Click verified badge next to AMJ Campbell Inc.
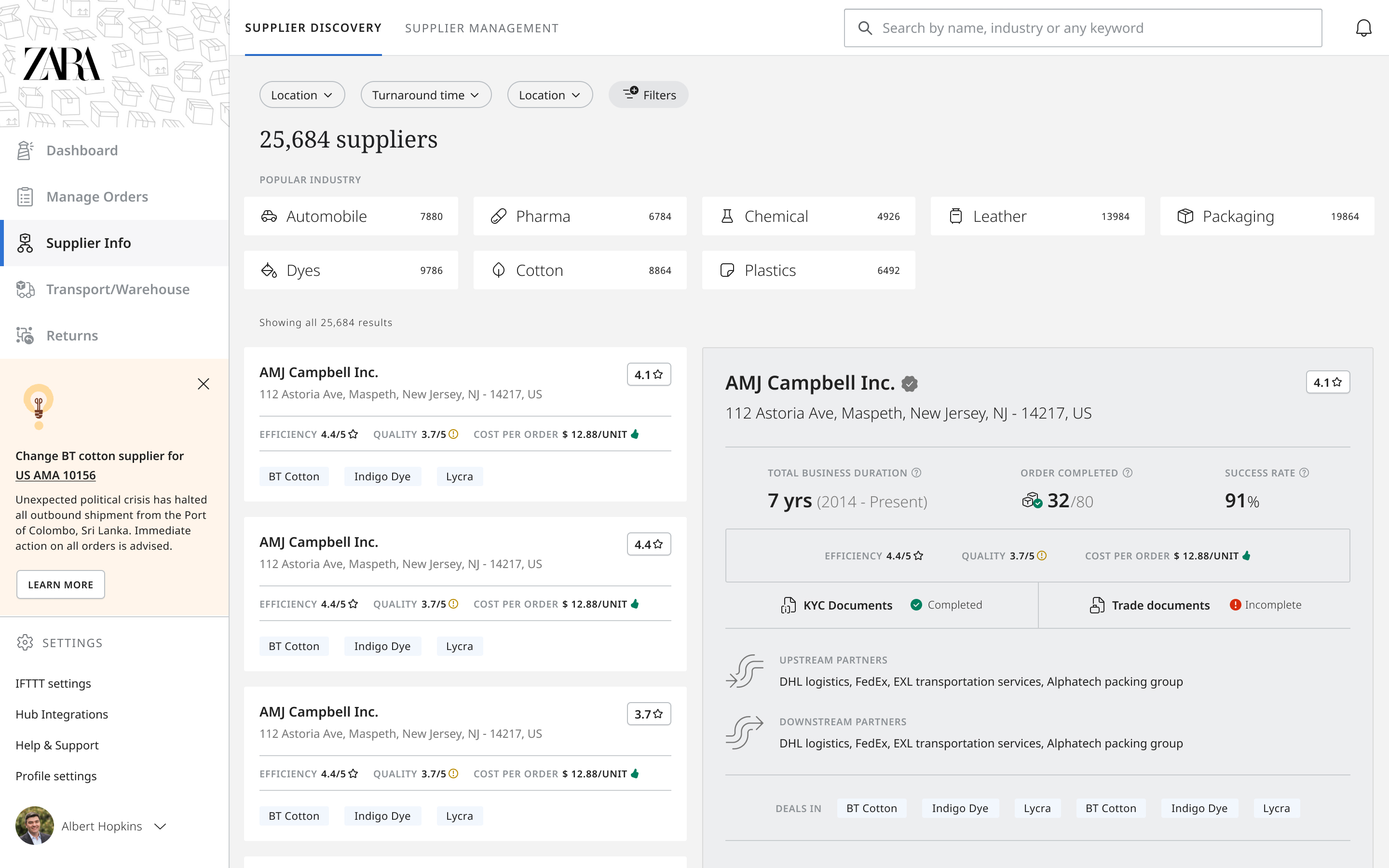The image size is (1389, 868). pyautogui.click(x=909, y=383)
